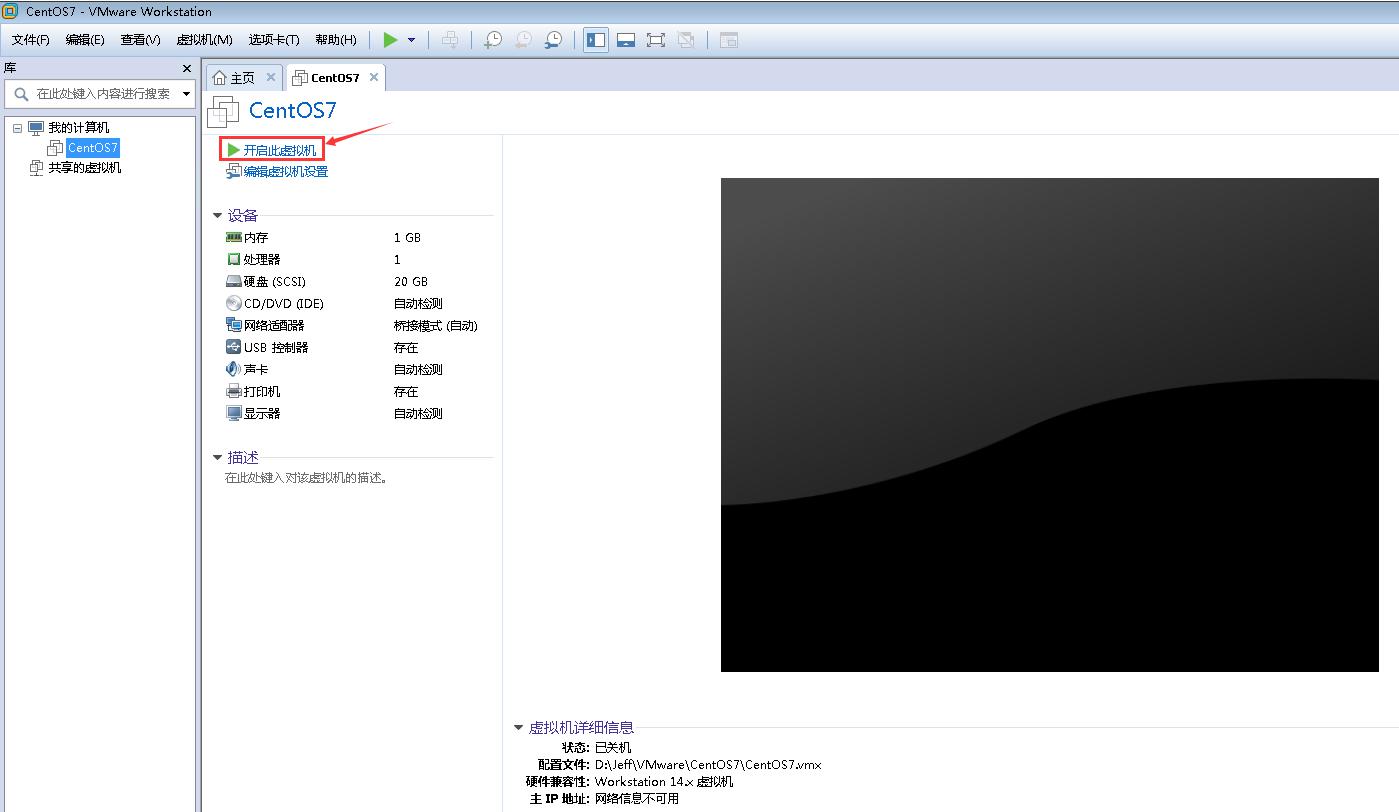The image size is (1399, 812).
Task: Click the full screen mode toolbar icon
Action: pos(656,40)
